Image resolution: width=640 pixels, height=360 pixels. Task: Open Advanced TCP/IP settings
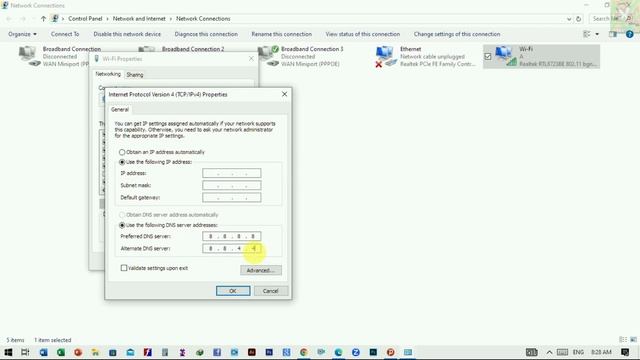point(261,270)
